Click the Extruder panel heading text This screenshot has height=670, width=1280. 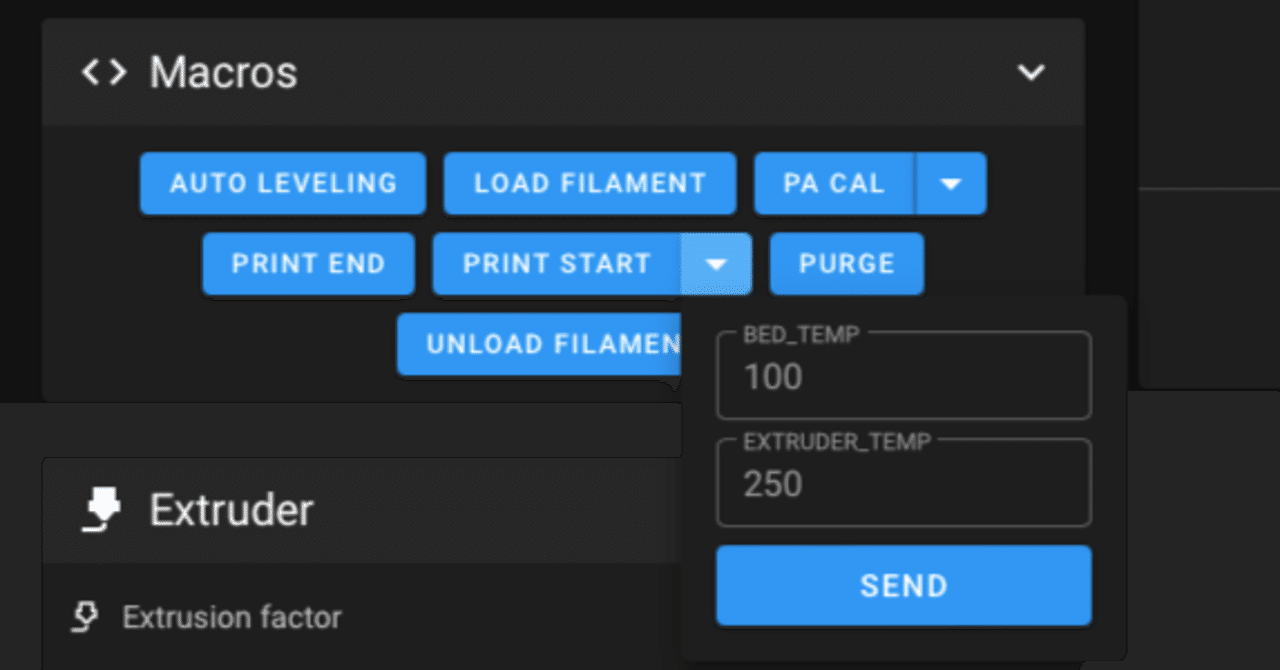pyautogui.click(x=231, y=511)
